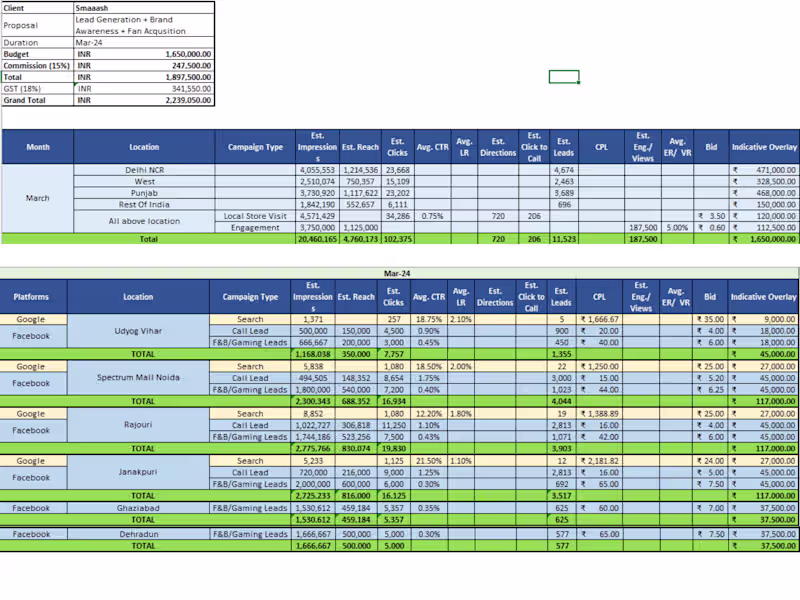Select the Search campaign cell for Rajouri
Viewport: 800px width, 600px height.
click(x=249, y=414)
